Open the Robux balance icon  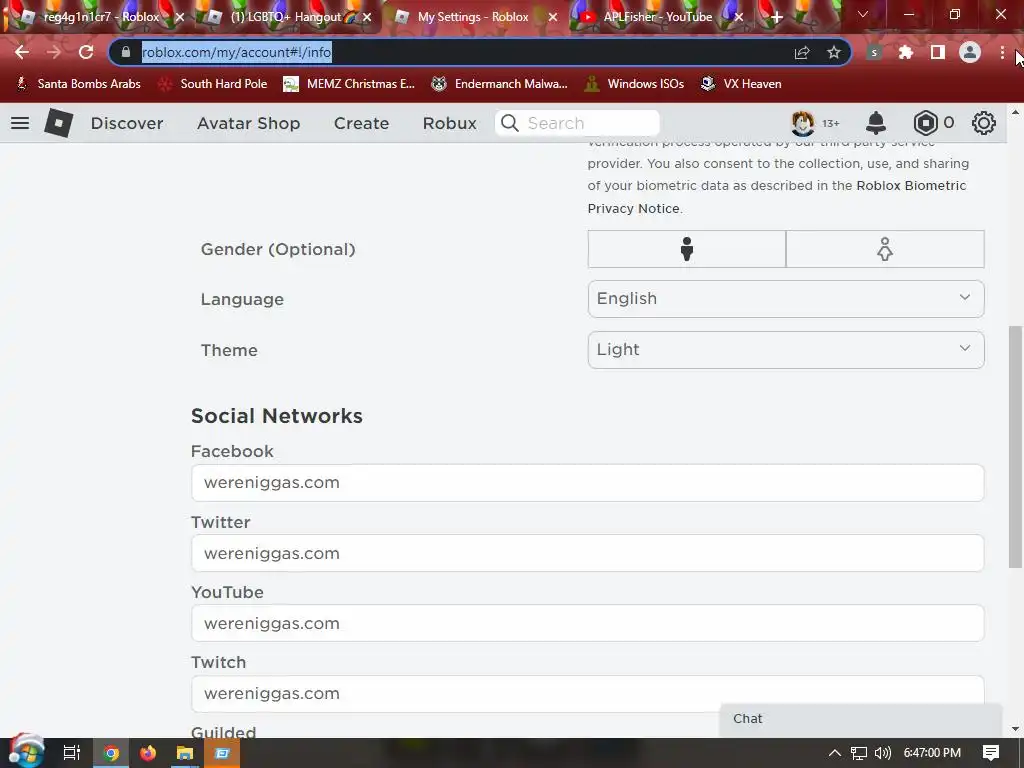925,123
